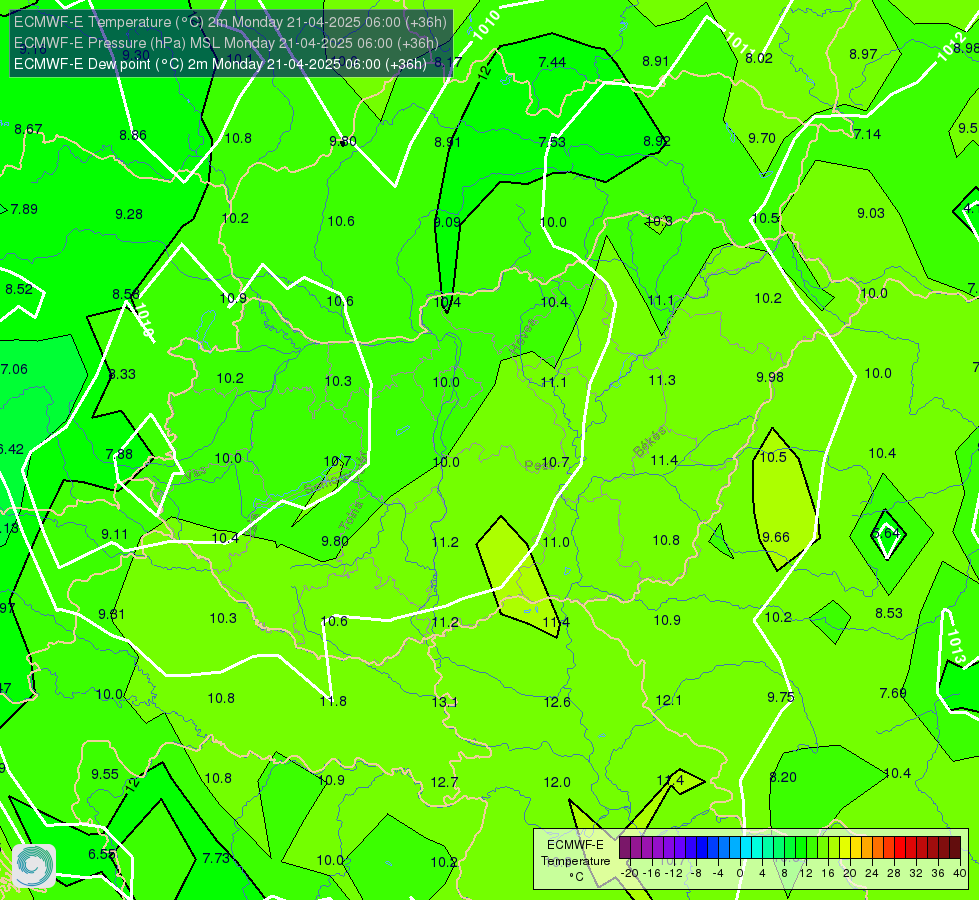The image size is (979, 900).
Task: Click the ECMWF-E Temperature °C legend title
Action: [576, 861]
